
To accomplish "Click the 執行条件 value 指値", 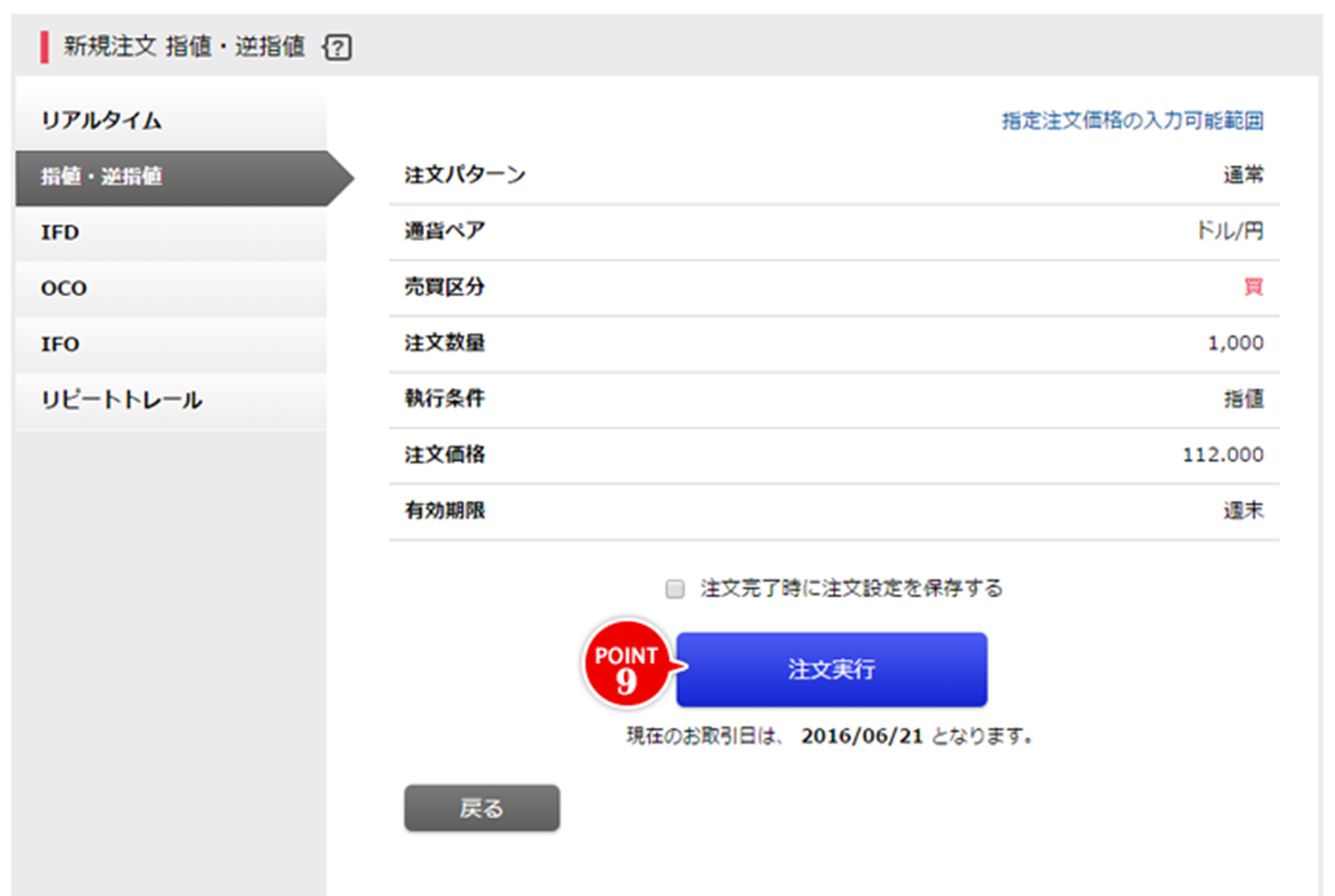I will click(1243, 399).
